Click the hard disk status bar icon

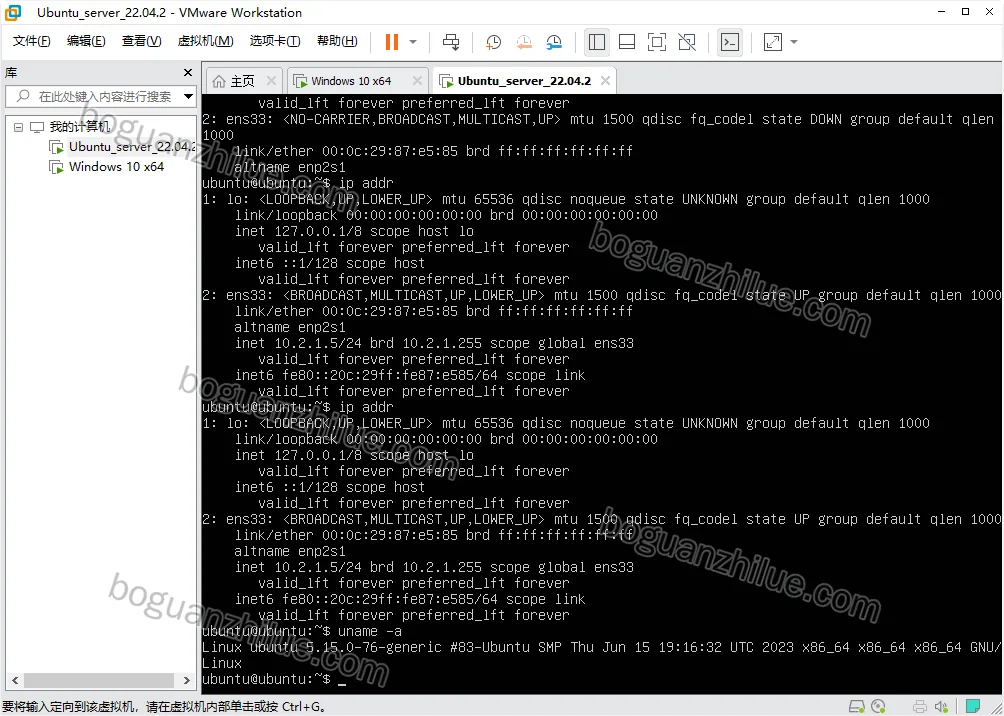coord(856,706)
